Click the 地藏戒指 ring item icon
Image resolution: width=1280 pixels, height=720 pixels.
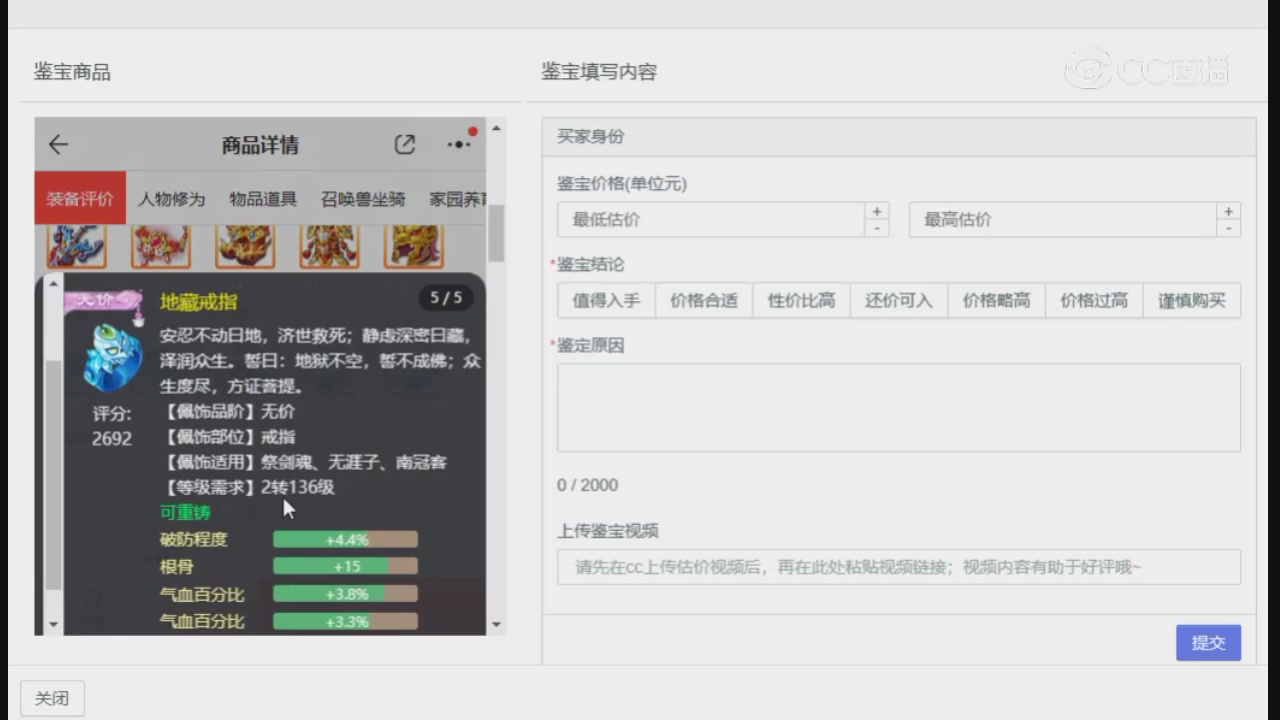pos(112,357)
